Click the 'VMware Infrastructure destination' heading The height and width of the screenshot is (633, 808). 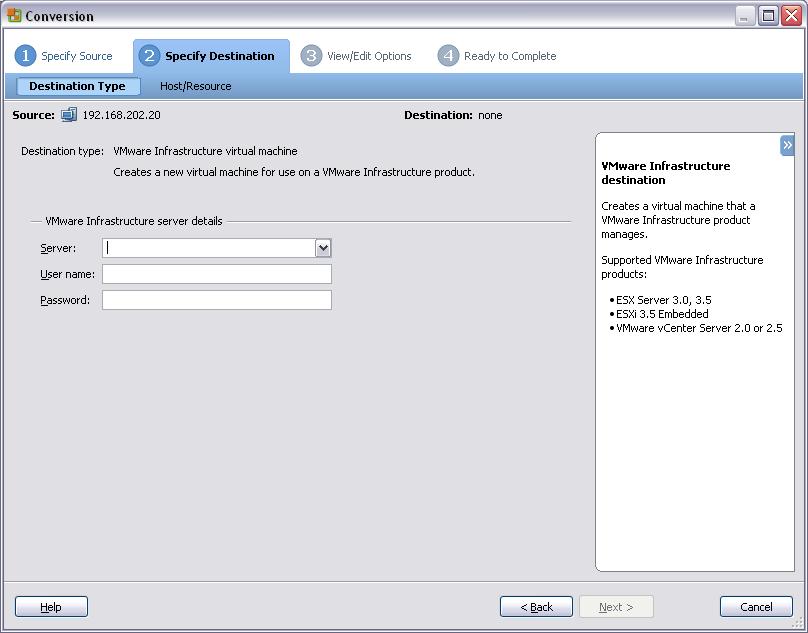click(x=666, y=173)
